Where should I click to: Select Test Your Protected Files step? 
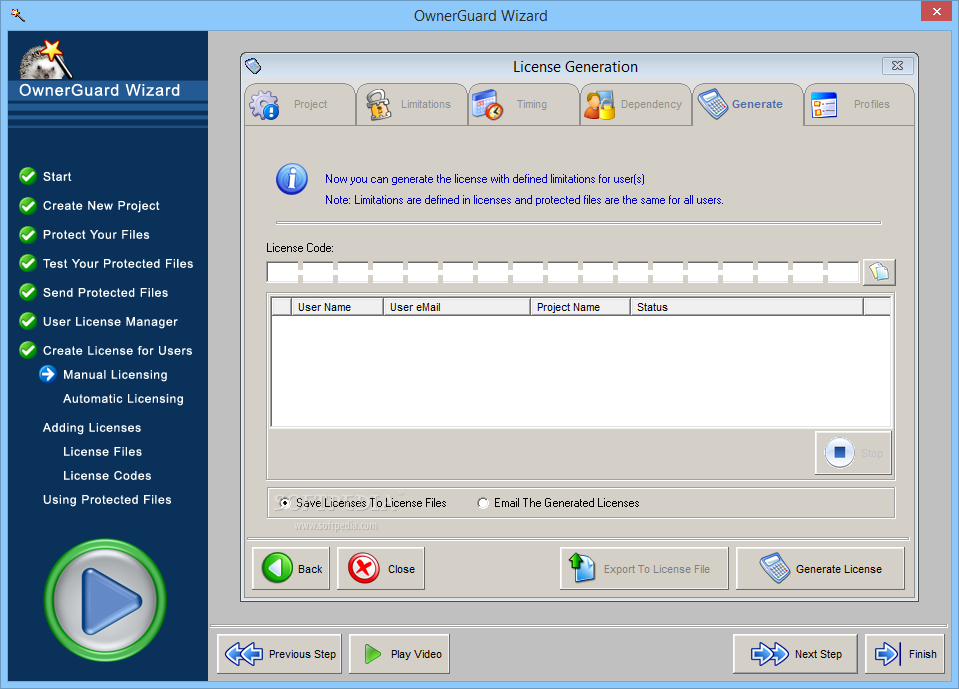[x=118, y=263]
